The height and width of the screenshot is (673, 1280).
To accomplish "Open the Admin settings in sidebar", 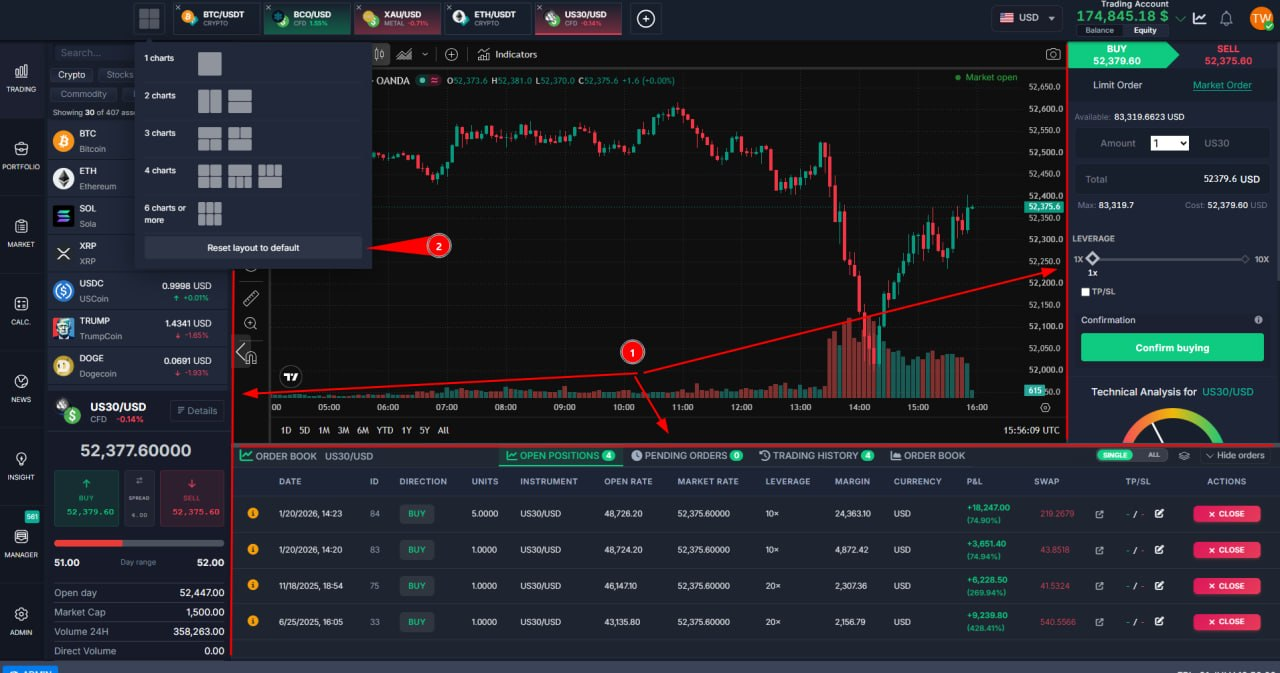I will (x=21, y=621).
